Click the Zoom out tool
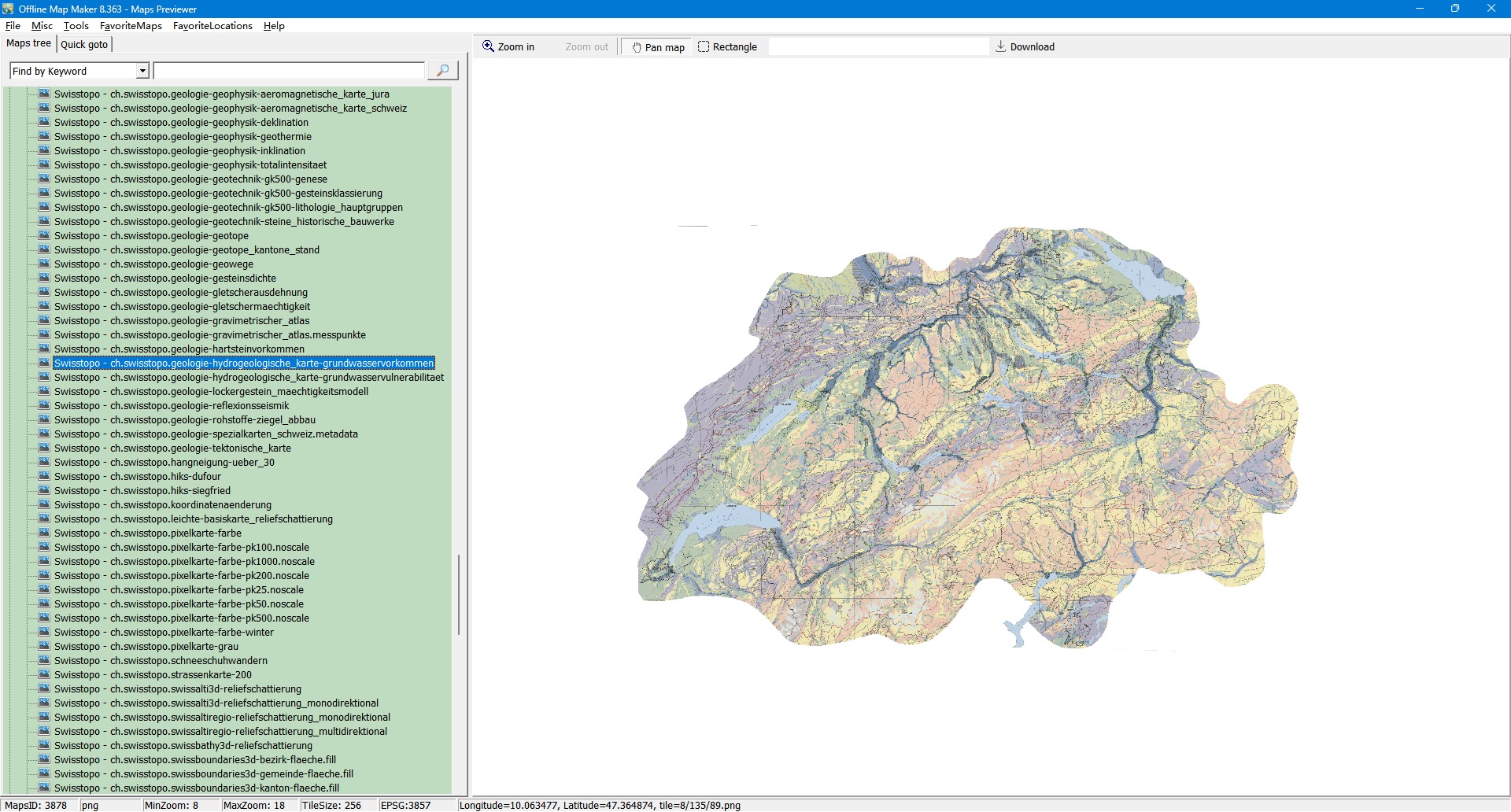 pos(586,47)
